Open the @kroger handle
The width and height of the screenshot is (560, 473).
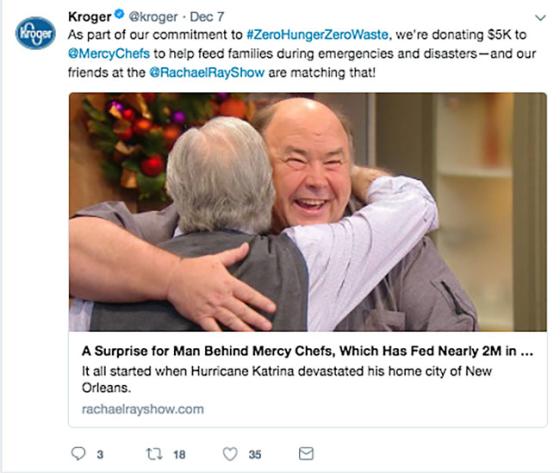153,17
